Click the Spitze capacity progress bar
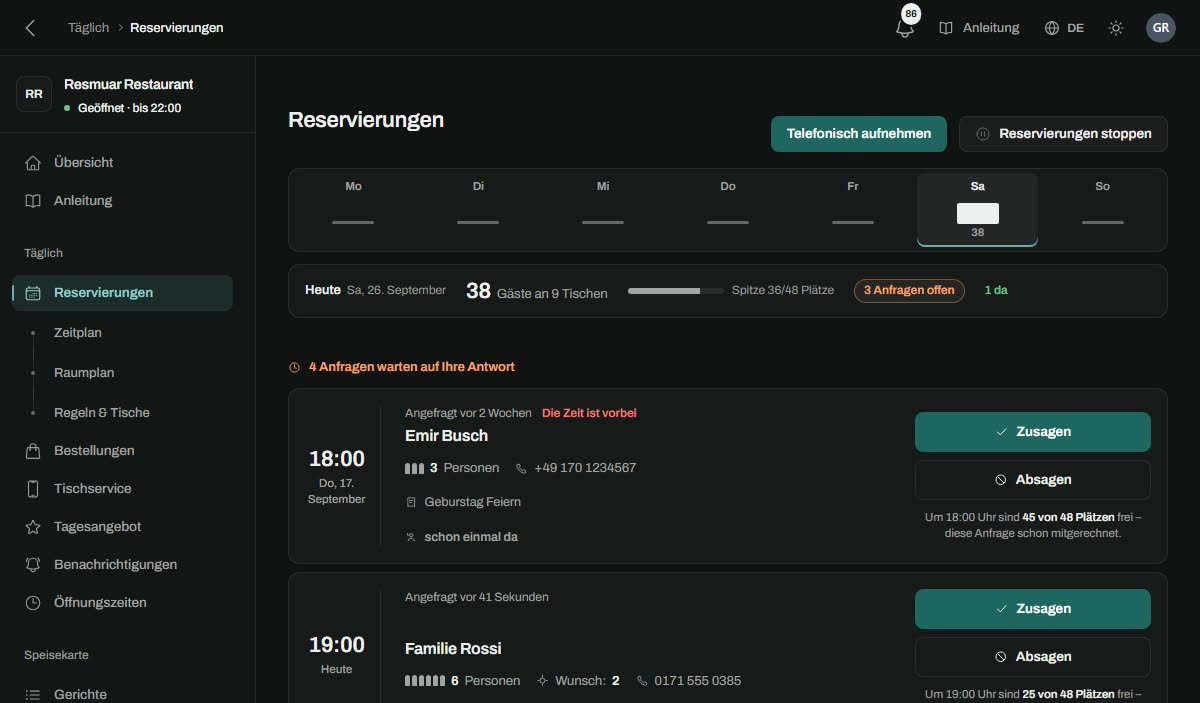The height and width of the screenshot is (703, 1200). (x=675, y=291)
